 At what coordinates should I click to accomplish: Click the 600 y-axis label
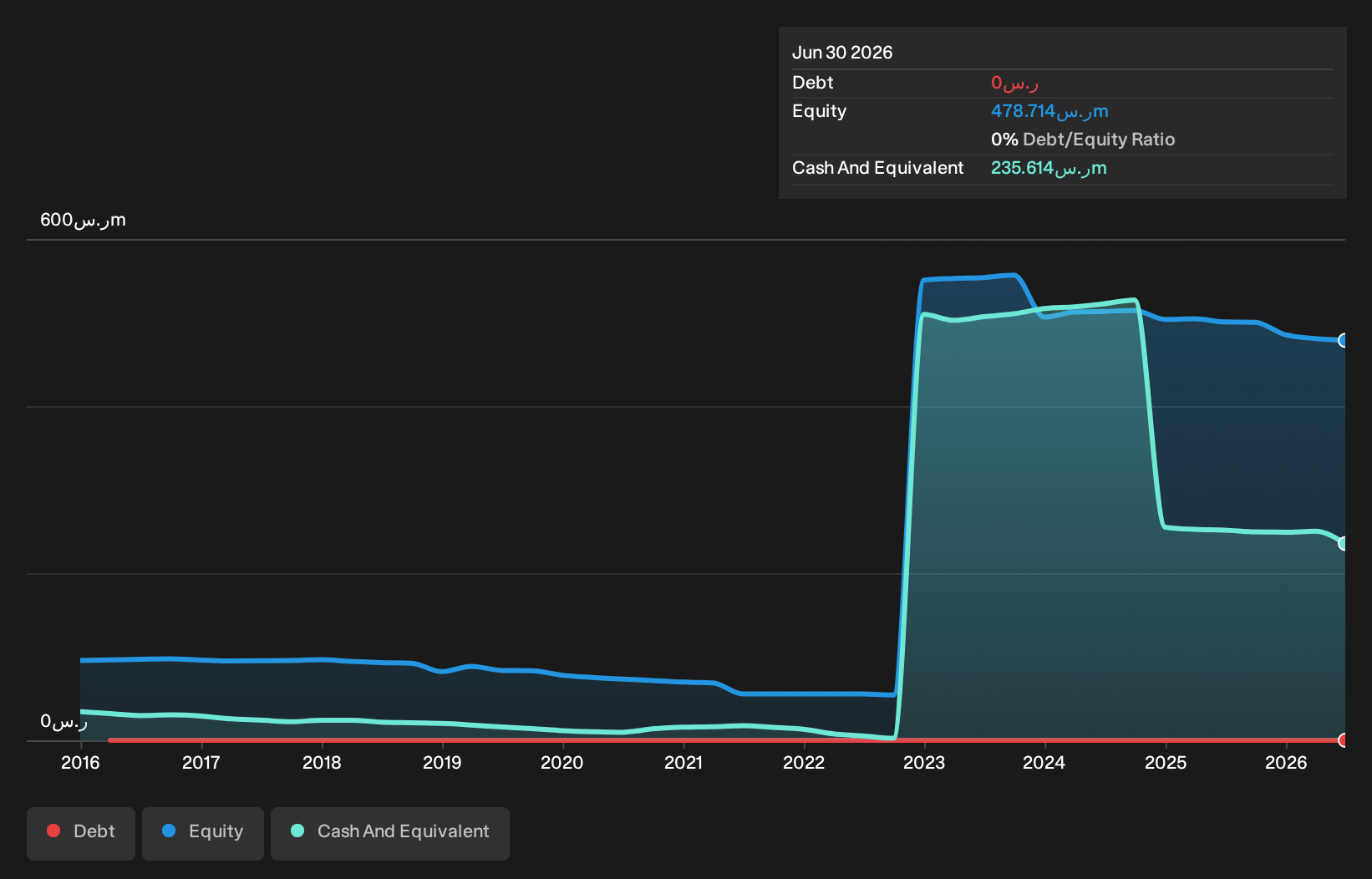tap(83, 220)
